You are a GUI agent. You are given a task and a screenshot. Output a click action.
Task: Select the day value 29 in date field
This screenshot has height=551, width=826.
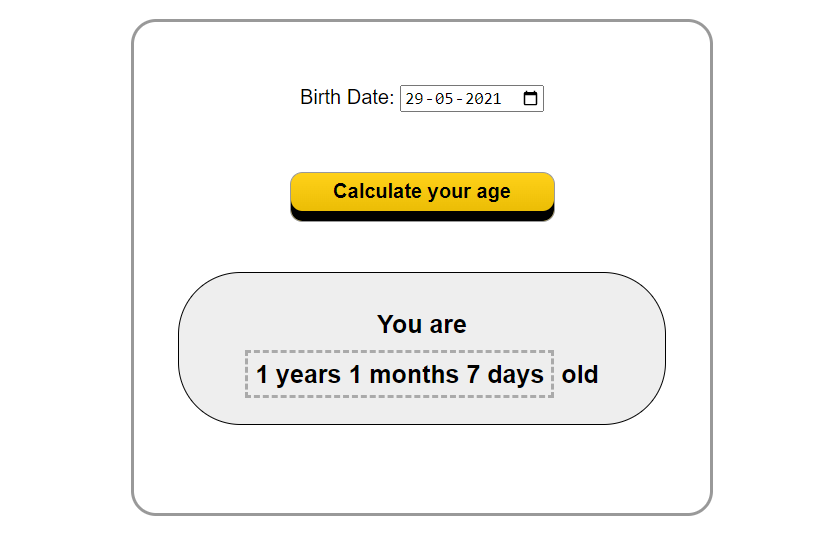point(416,99)
